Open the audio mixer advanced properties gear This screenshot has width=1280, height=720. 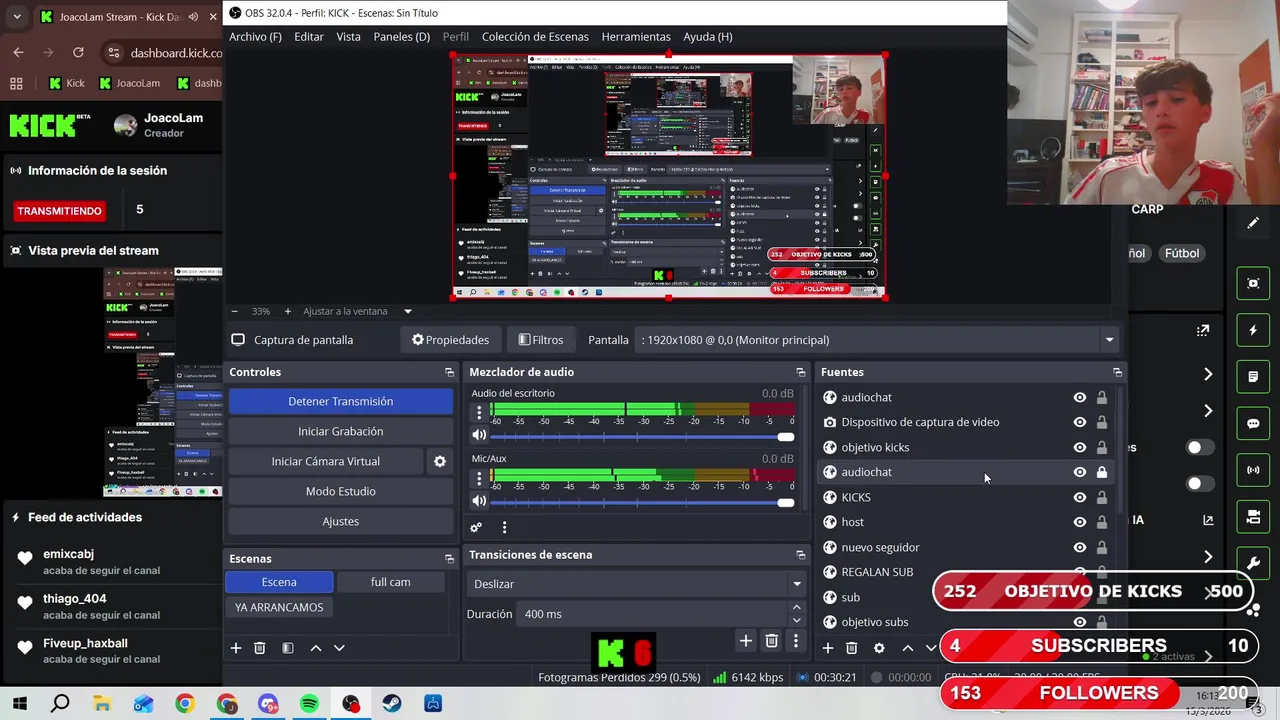476,527
